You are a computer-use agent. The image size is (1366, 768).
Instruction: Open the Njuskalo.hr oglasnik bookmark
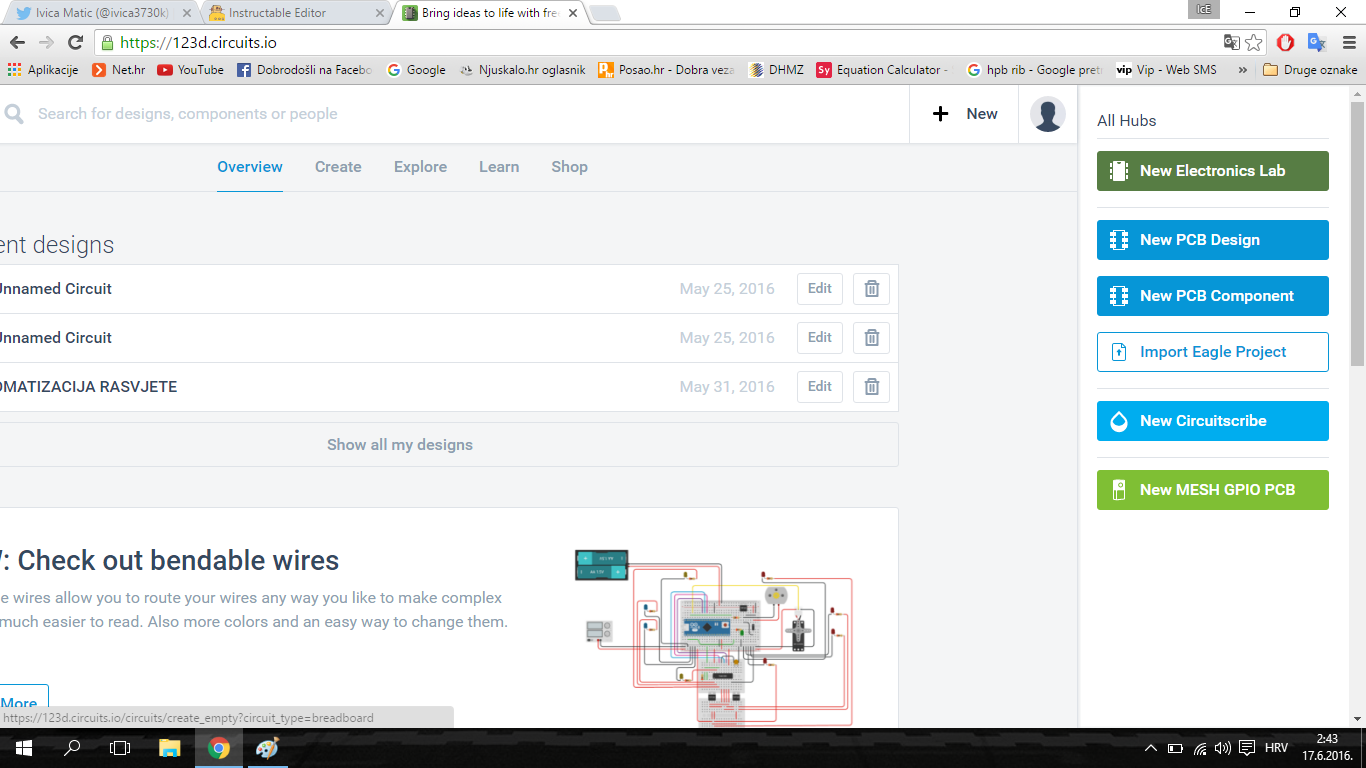(x=522, y=70)
